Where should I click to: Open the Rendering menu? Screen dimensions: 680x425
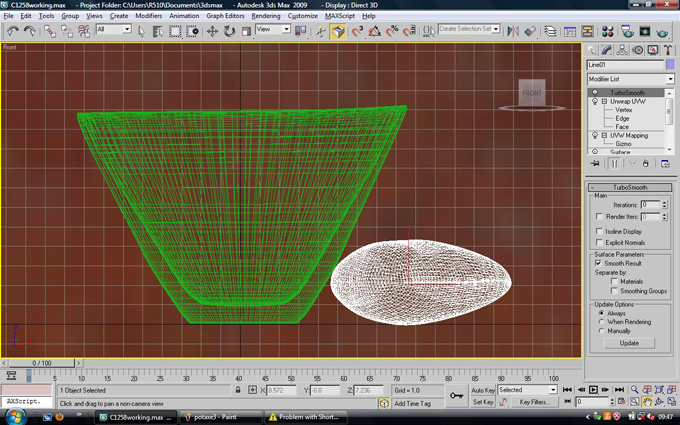click(x=265, y=16)
